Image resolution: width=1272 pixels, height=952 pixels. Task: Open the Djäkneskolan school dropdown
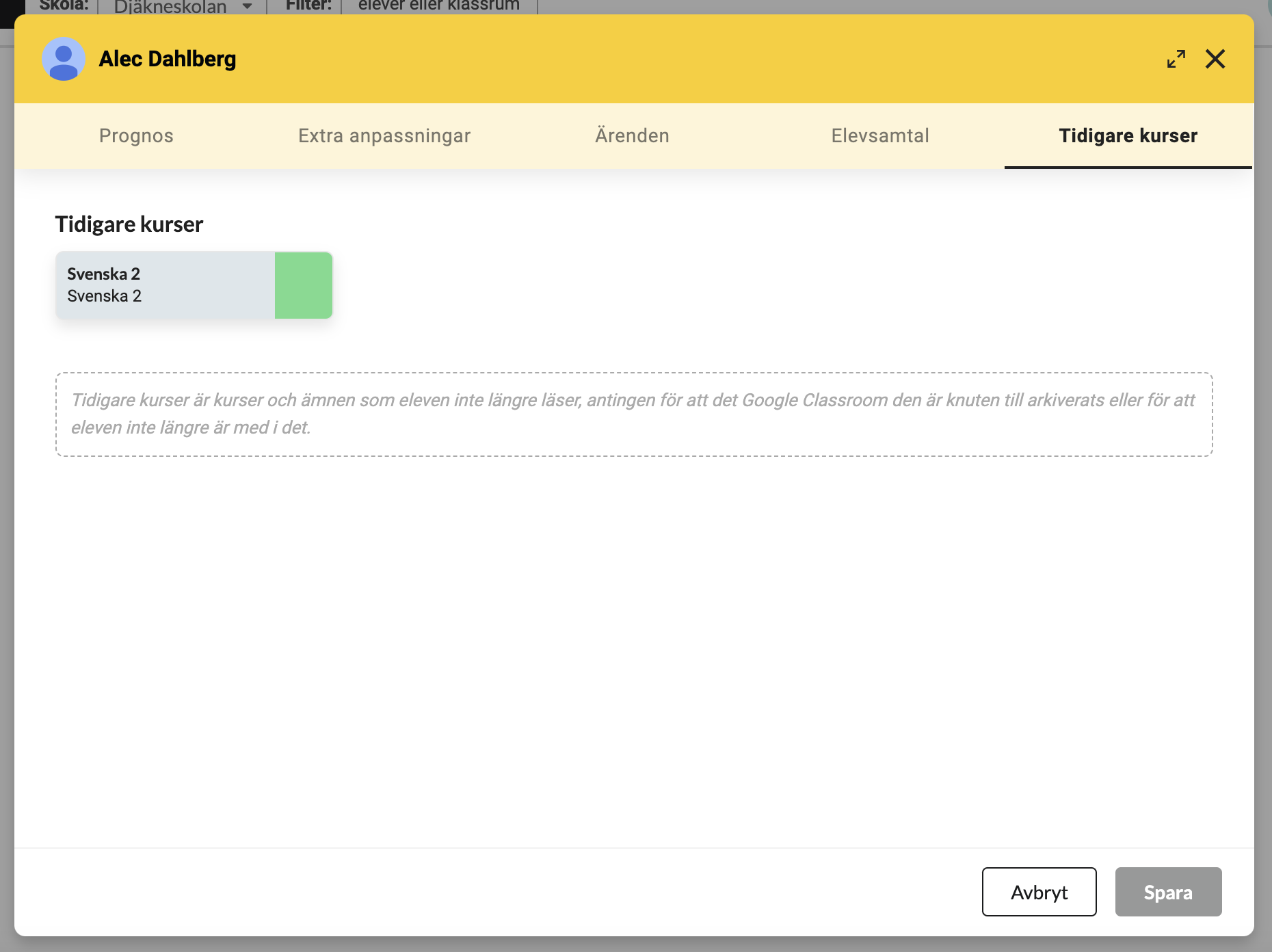(170, 7)
